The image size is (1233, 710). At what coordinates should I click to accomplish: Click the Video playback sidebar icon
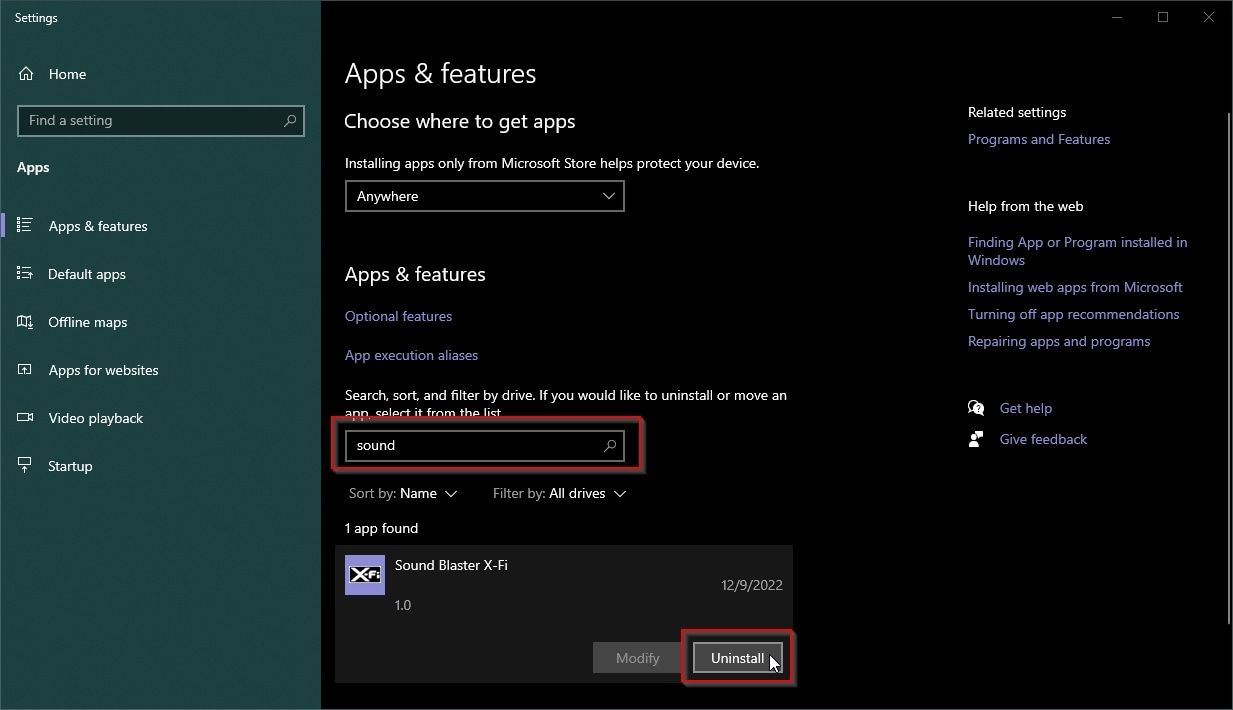[26, 418]
